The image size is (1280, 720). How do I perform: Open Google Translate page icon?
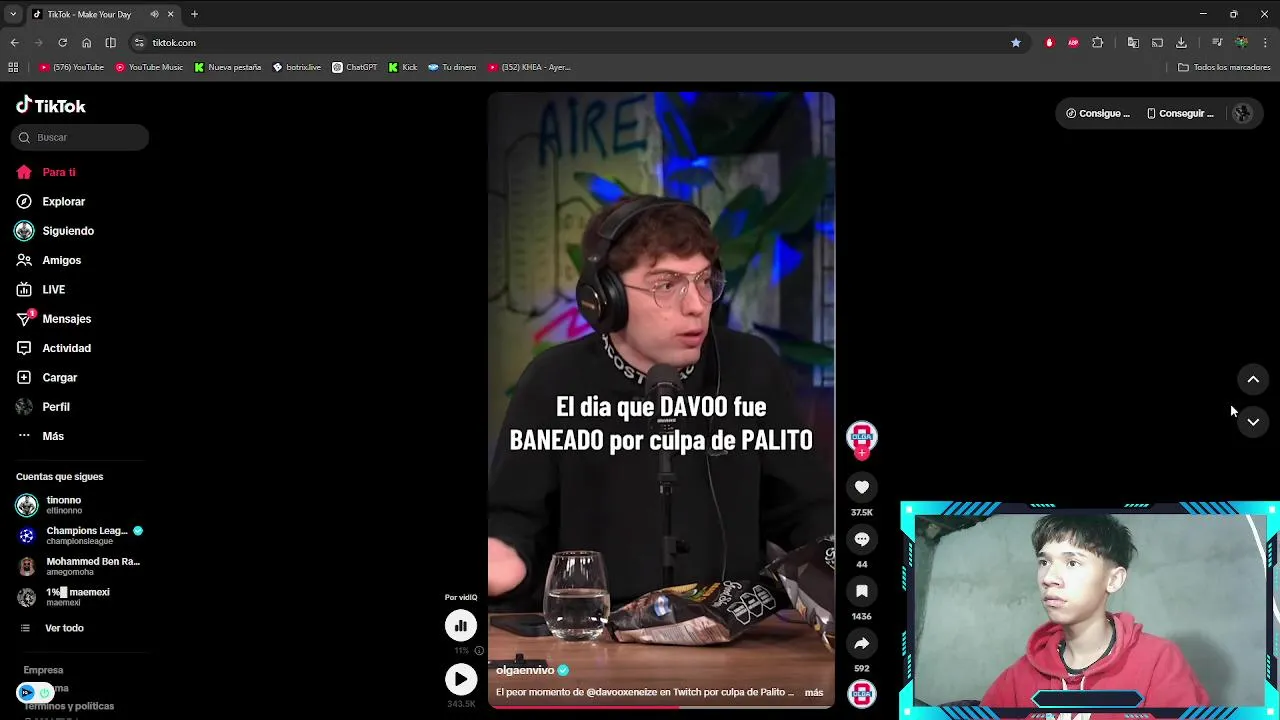point(1133,42)
